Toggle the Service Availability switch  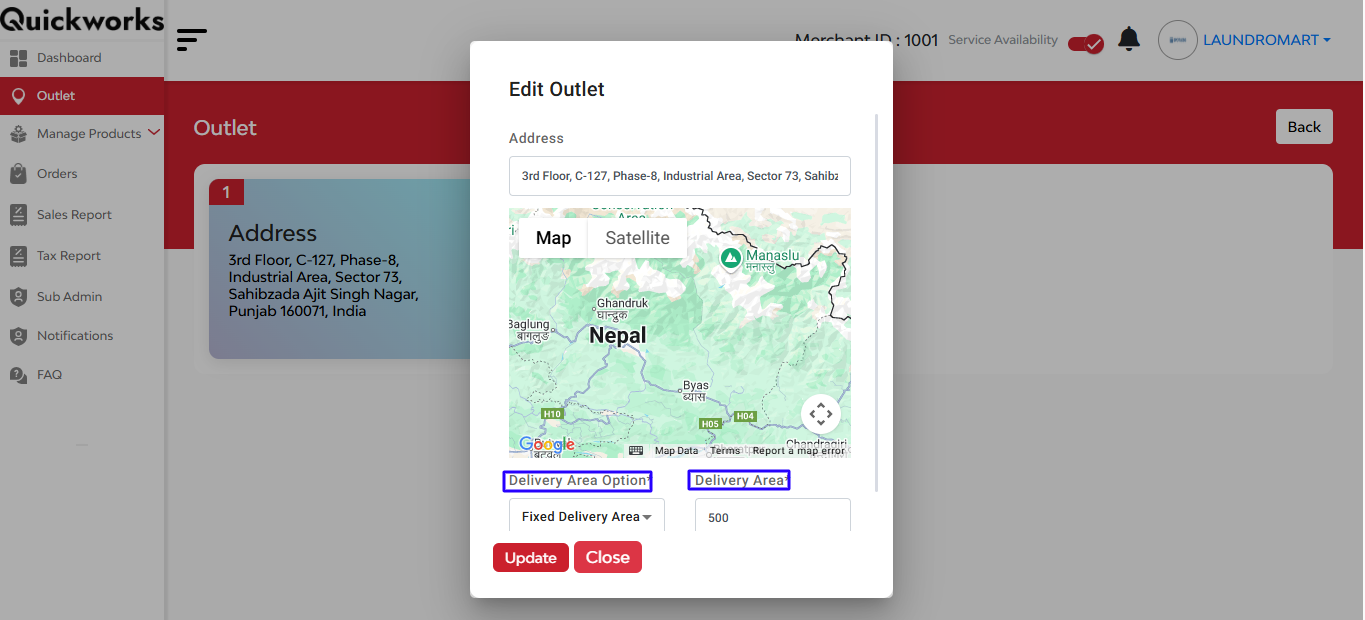pos(1086,43)
